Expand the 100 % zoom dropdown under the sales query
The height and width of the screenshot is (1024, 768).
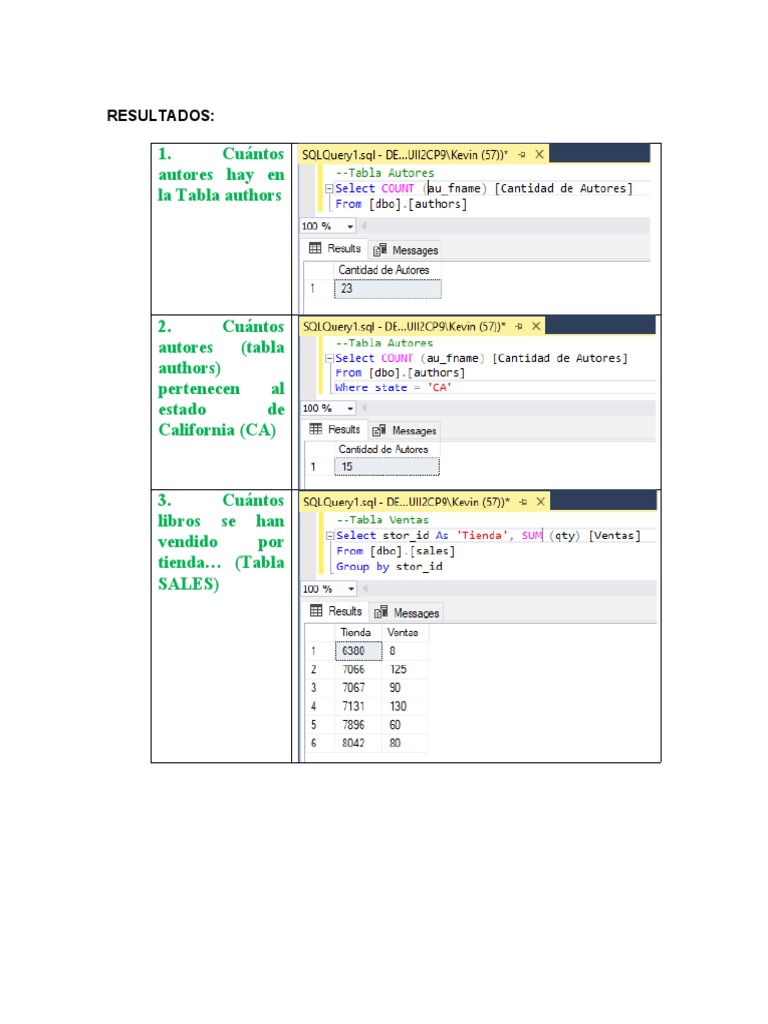pos(350,589)
